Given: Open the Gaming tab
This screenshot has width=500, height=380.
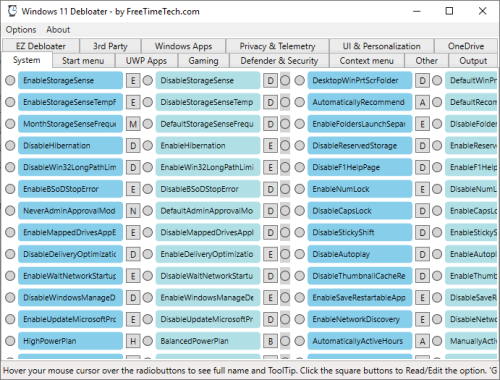Looking at the screenshot, I should (203, 61).
